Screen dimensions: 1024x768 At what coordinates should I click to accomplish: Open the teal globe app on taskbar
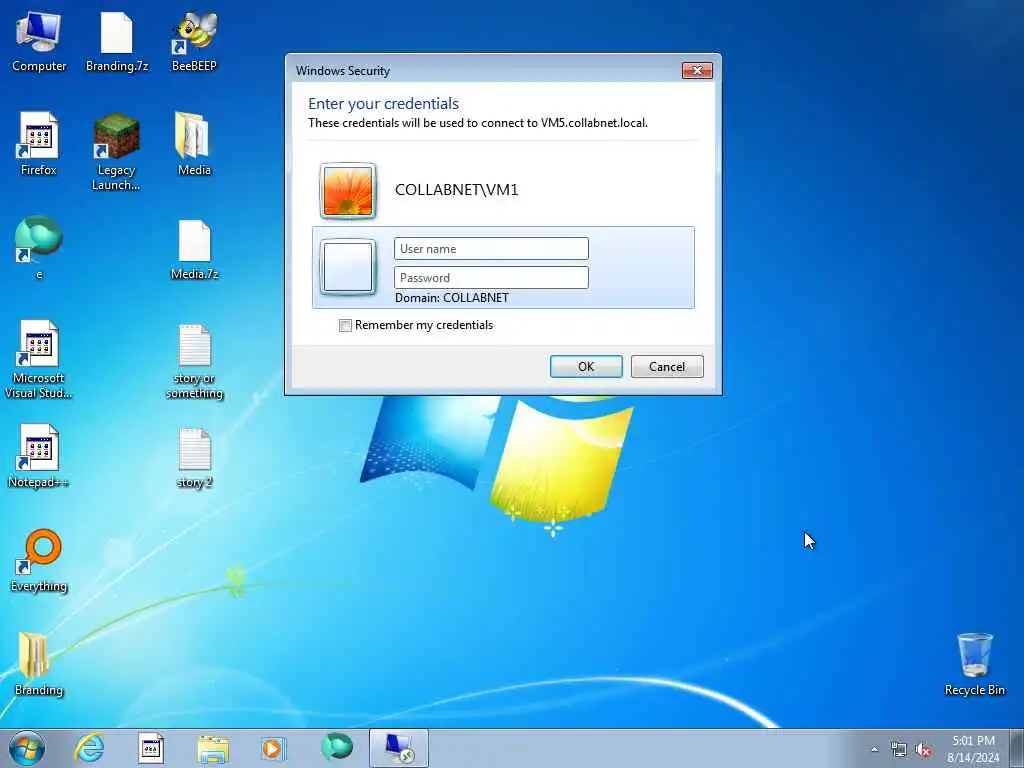(x=336, y=747)
